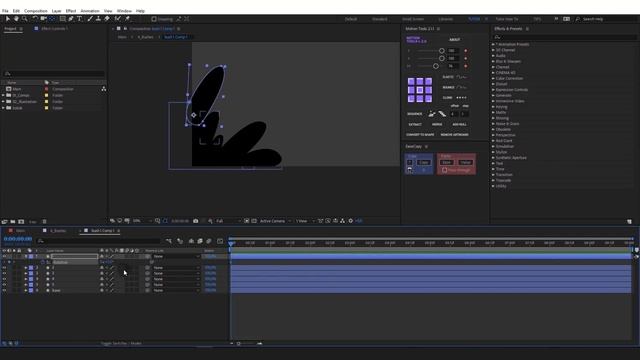Adjust the second Motion Tools slider knob
Image resolution: width=640 pixels, height=360 pixels.
click(442, 58)
